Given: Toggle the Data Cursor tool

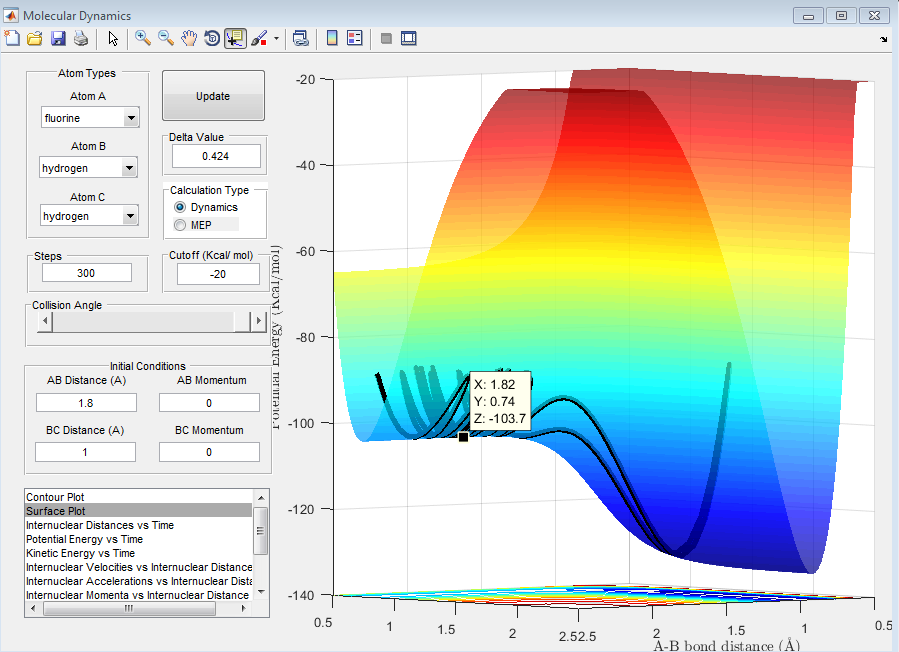Looking at the screenshot, I should click(x=235, y=38).
